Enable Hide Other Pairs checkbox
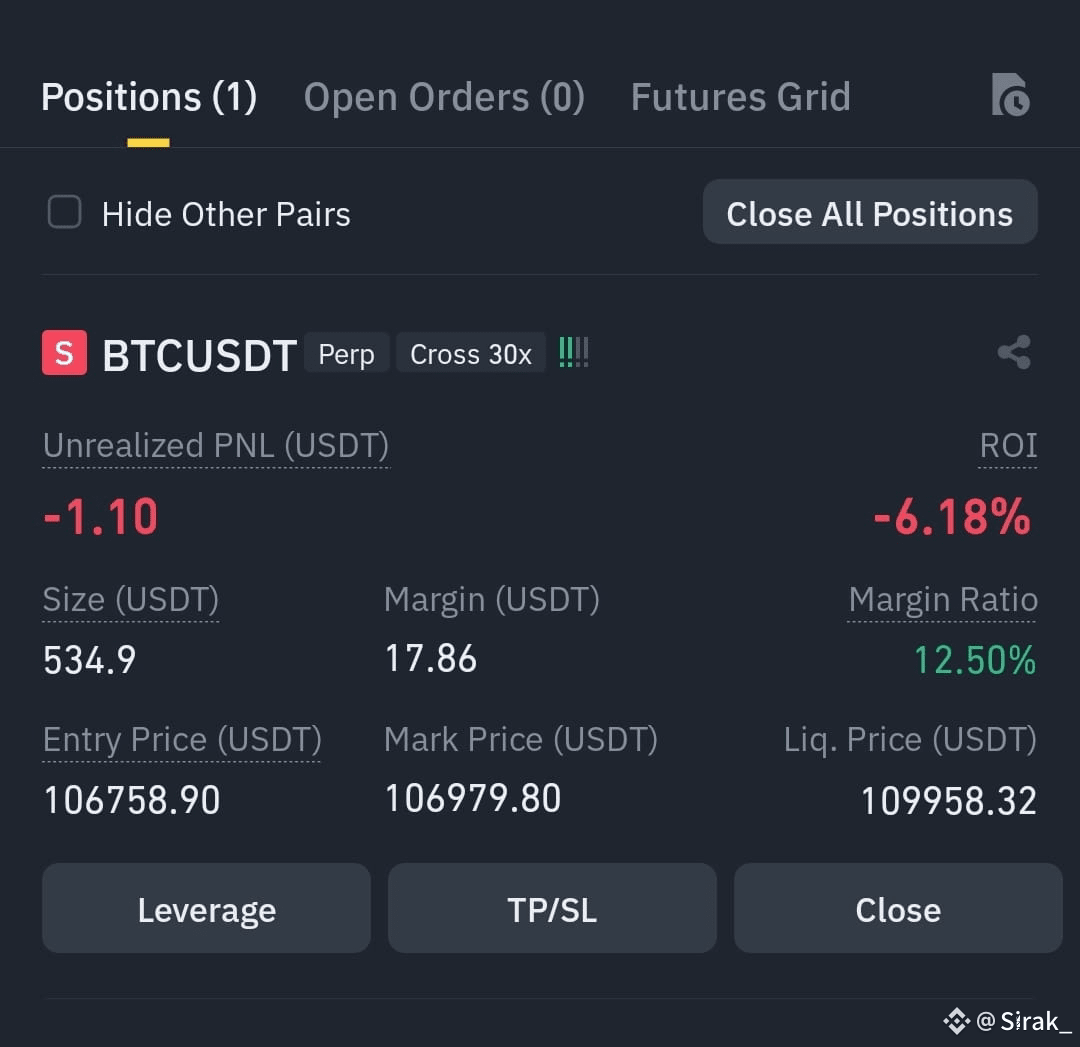Image resolution: width=1080 pixels, height=1047 pixels. point(65,211)
